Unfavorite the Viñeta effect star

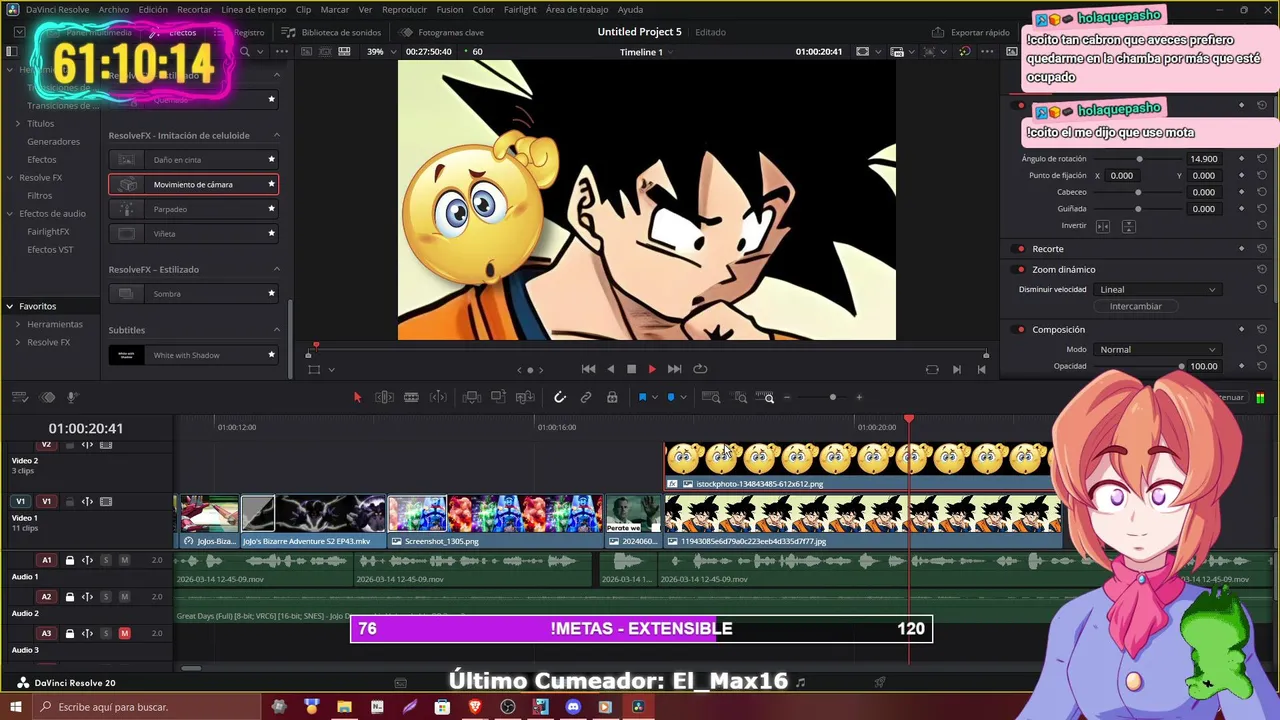click(271, 234)
